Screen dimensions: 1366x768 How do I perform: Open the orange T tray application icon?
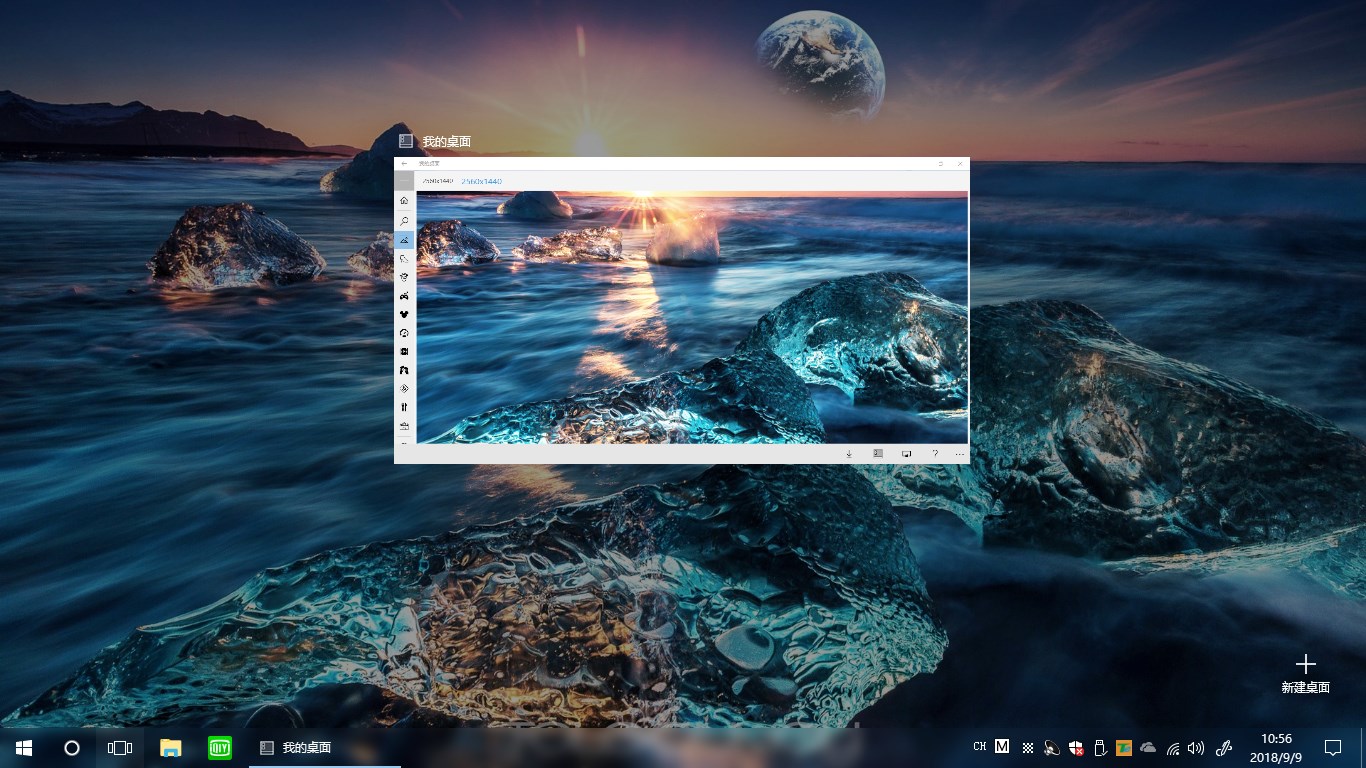[1124, 747]
